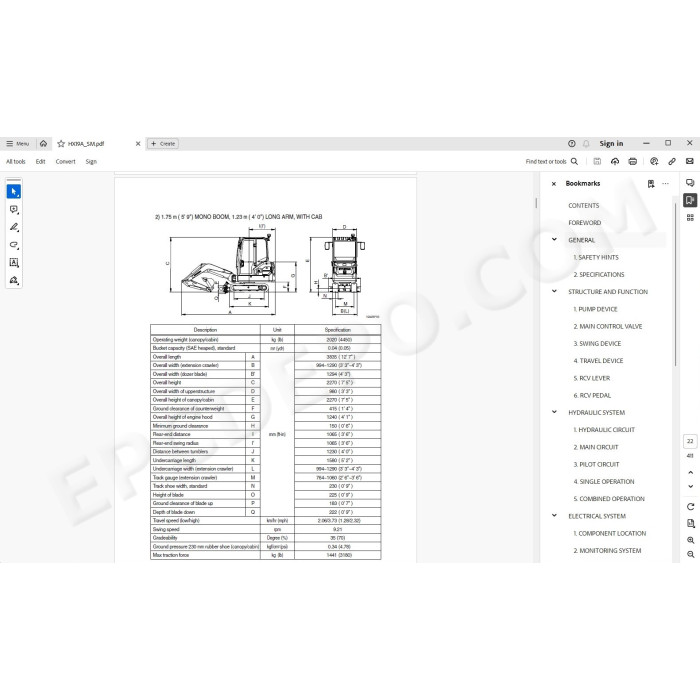Open 4. SINGLE OPERATION bookmark
This screenshot has height=700, width=700.
click(604, 482)
